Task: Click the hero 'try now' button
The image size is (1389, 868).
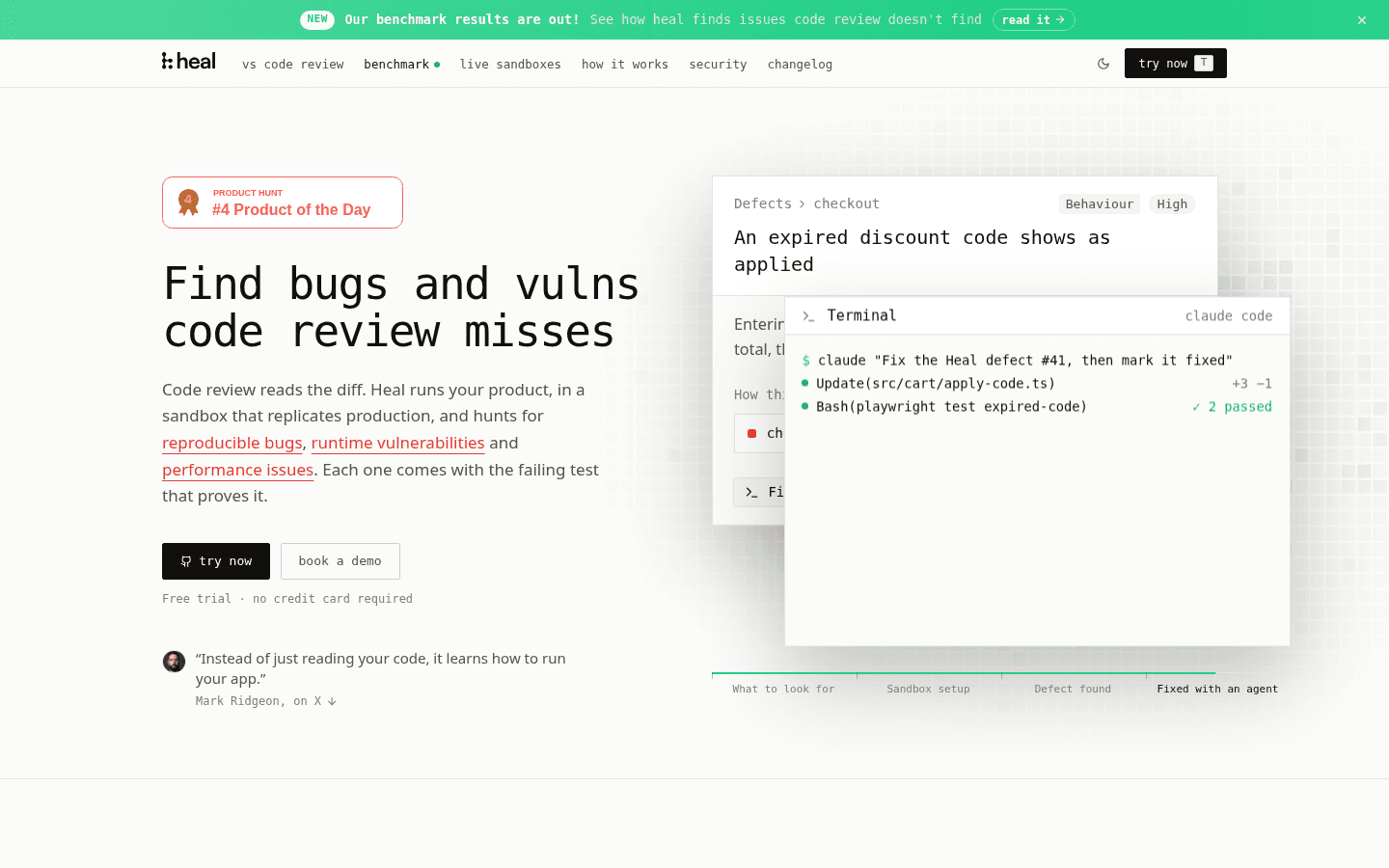Action: tap(216, 561)
